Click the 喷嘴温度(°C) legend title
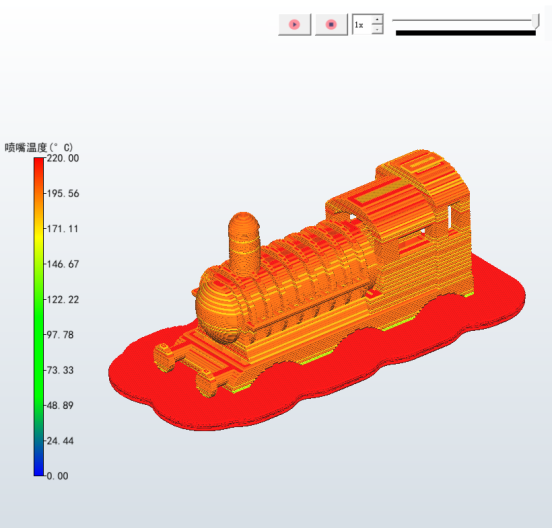 39,147
